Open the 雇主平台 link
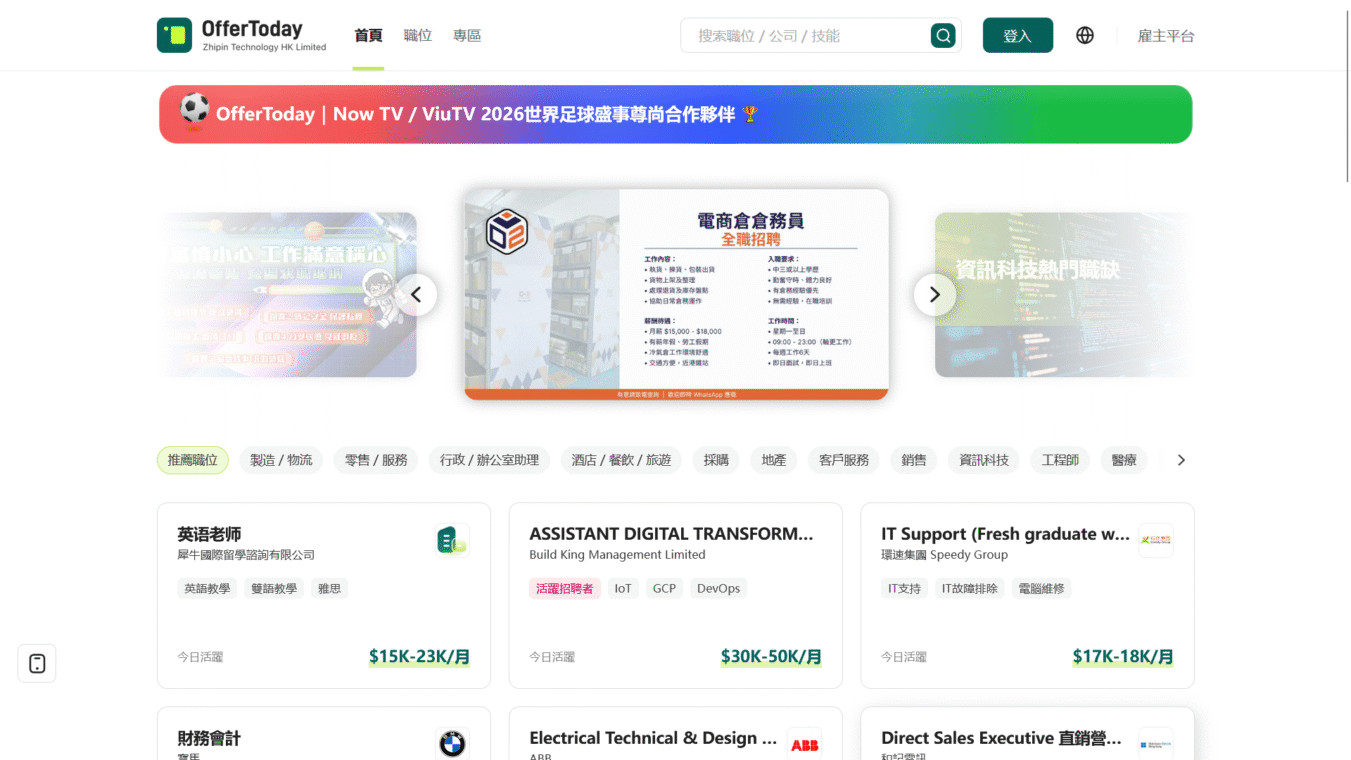This screenshot has width=1351, height=760. coord(1166,35)
